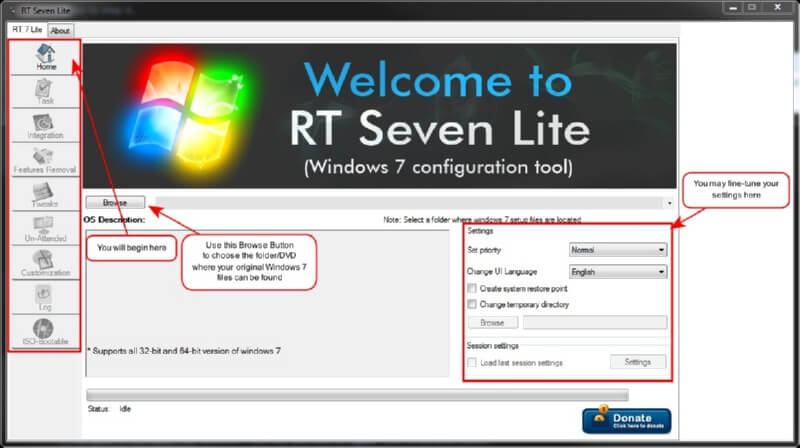Viewport: 800px width, 448px height.
Task: Open the Un-Attended section
Action: click(45, 229)
